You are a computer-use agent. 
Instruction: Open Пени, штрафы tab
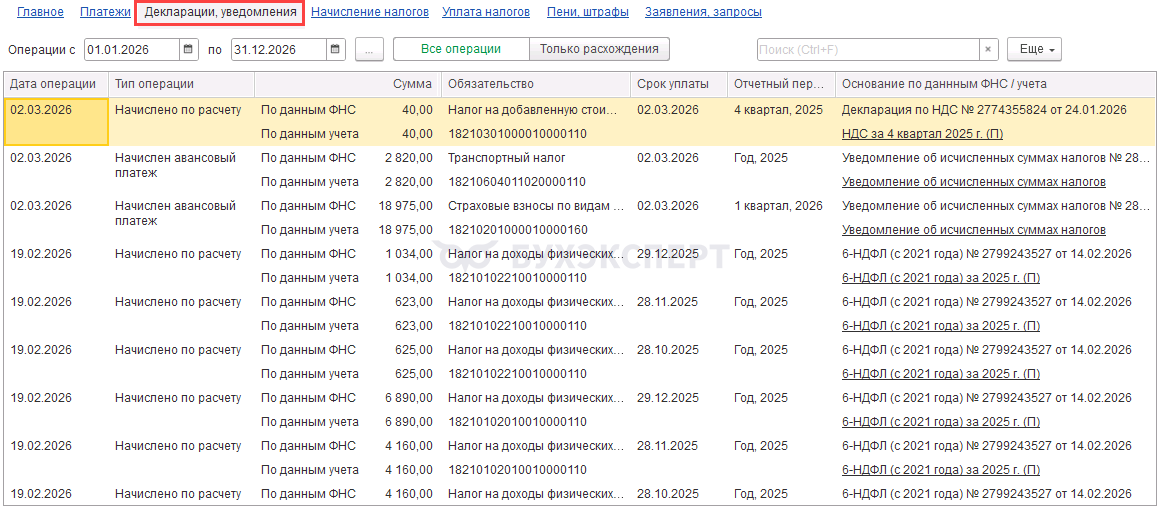588,12
